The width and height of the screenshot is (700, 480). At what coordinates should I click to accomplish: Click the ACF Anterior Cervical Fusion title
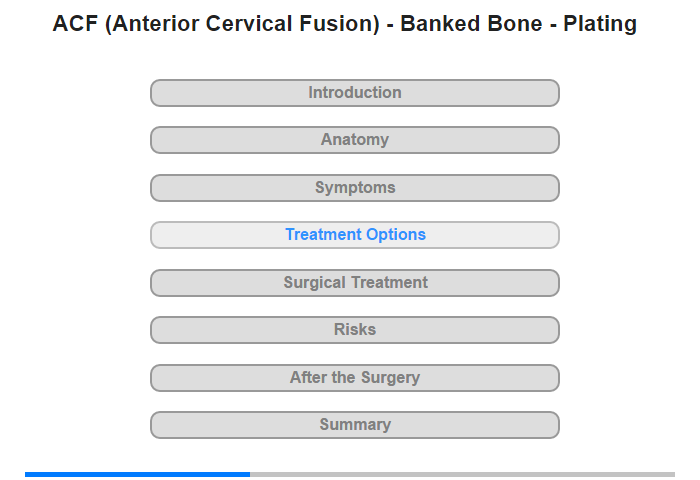(x=345, y=24)
